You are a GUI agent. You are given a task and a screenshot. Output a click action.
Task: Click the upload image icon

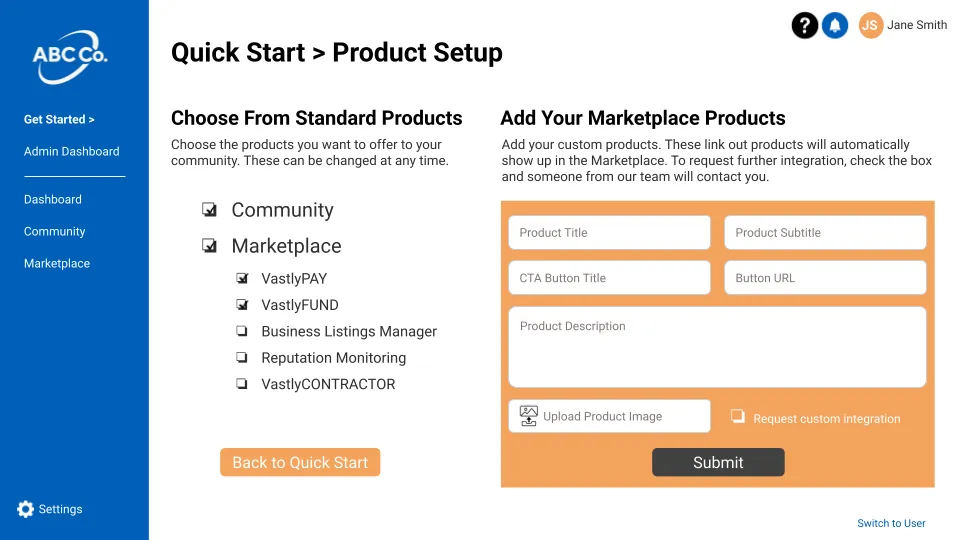pos(528,415)
